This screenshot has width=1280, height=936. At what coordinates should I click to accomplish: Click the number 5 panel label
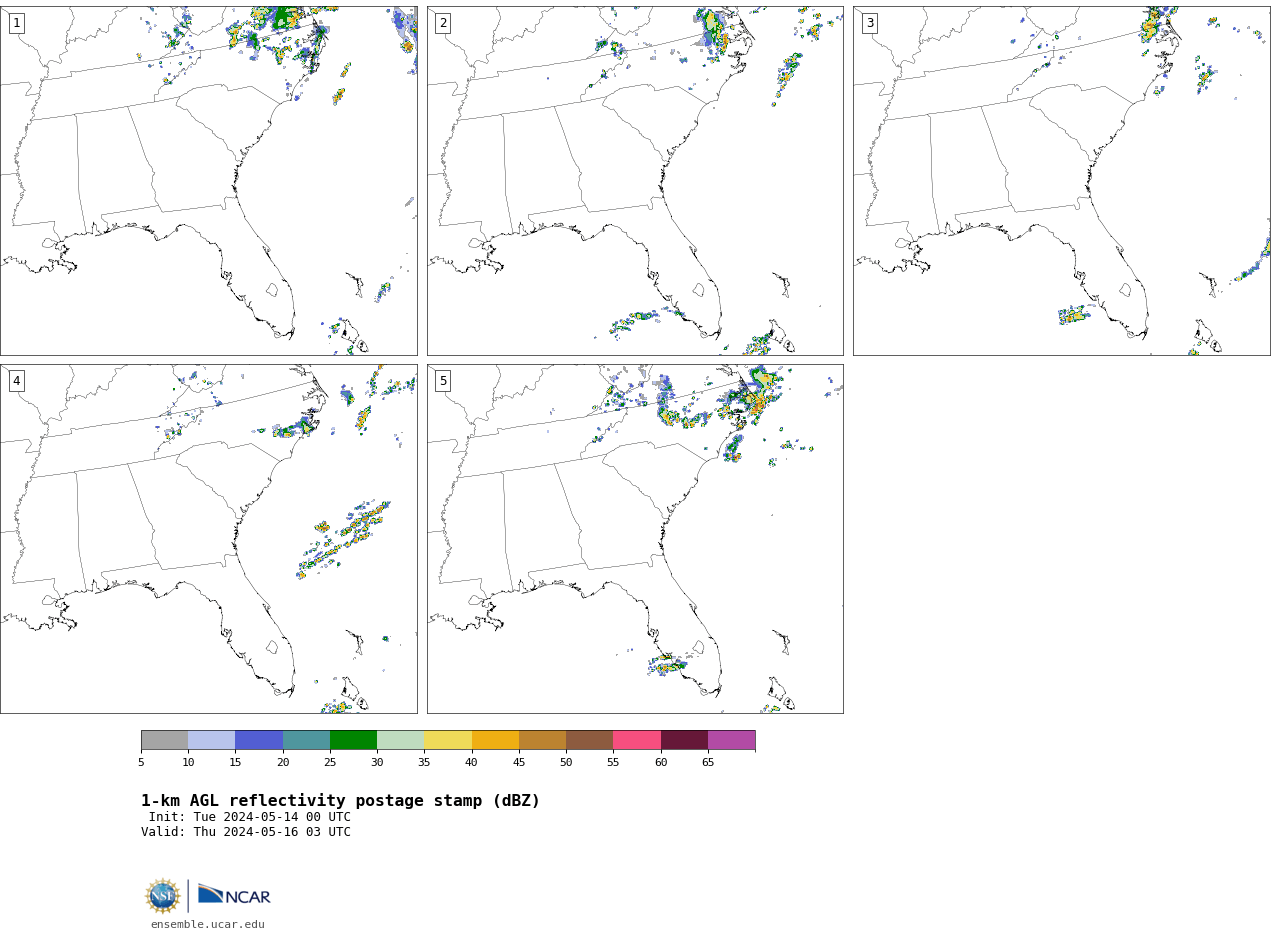pos(443,381)
